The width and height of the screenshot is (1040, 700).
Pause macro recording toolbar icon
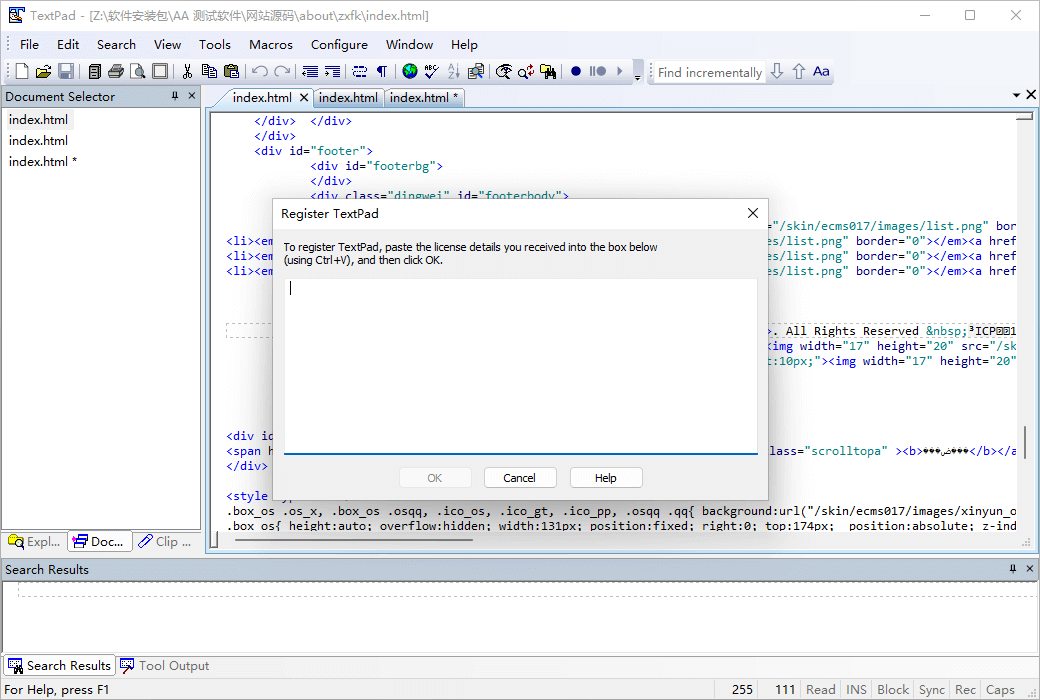pyautogui.click(x=598, y=71)
